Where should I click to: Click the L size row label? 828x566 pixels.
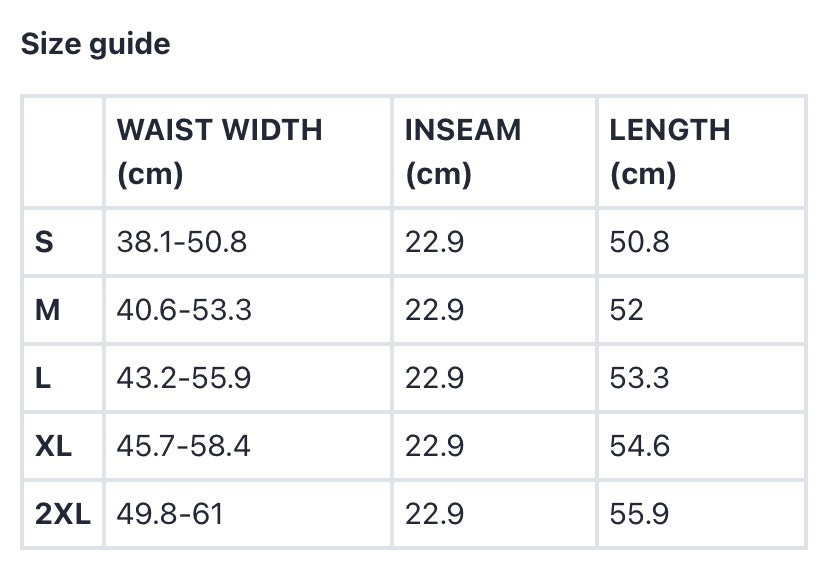tap(43, 378)
